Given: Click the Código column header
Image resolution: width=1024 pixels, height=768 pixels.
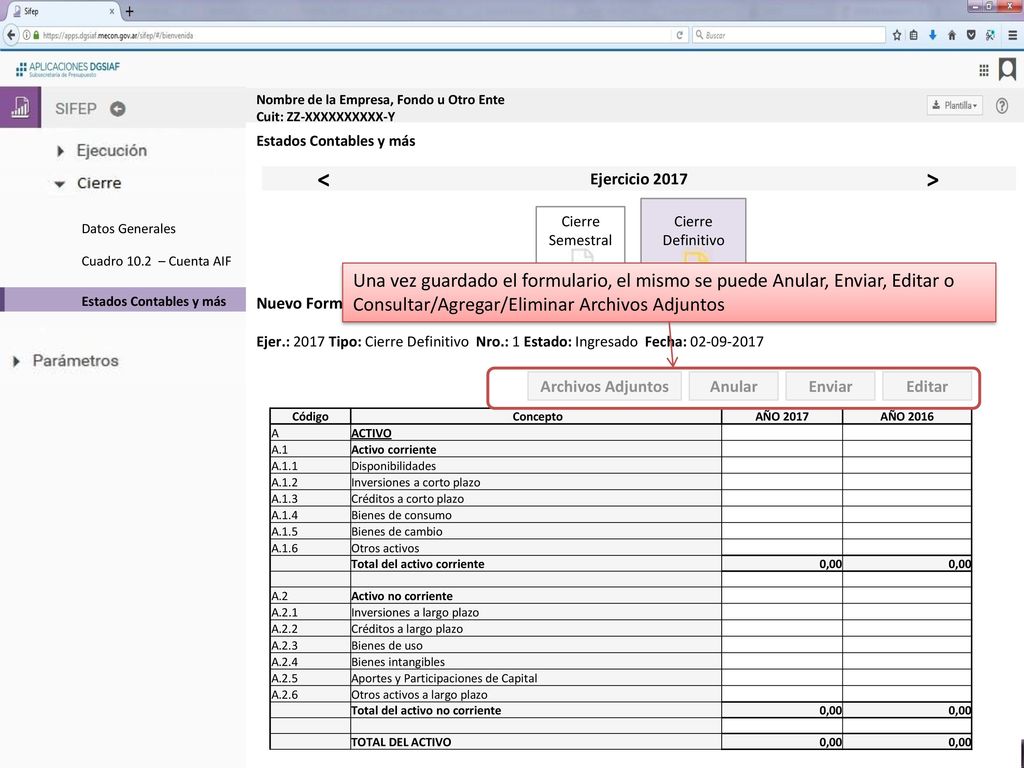Looking at the screenshot, I should pos(310,416).
